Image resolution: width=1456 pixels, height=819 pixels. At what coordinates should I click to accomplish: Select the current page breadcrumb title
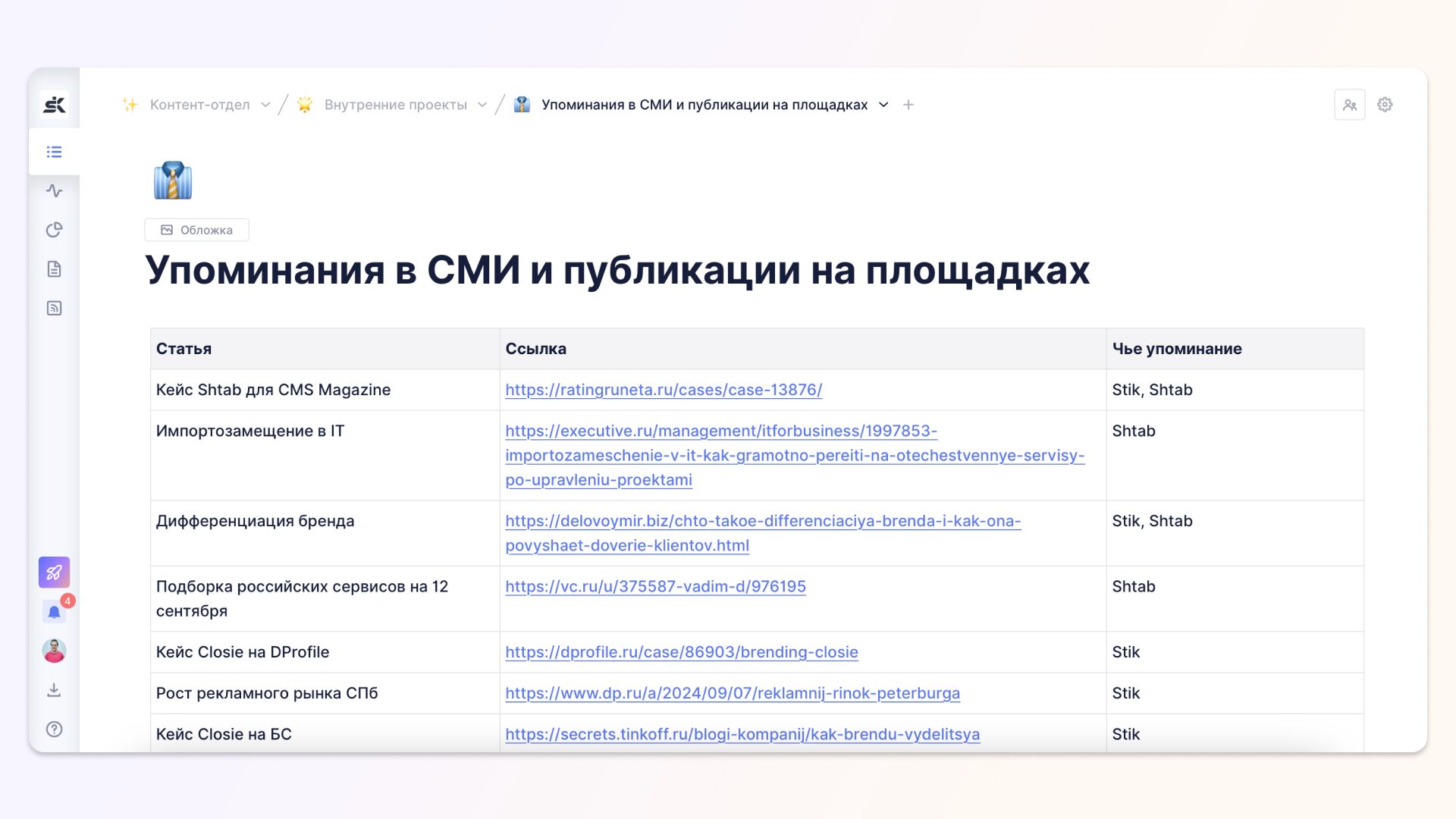click(x=704, y=105)
